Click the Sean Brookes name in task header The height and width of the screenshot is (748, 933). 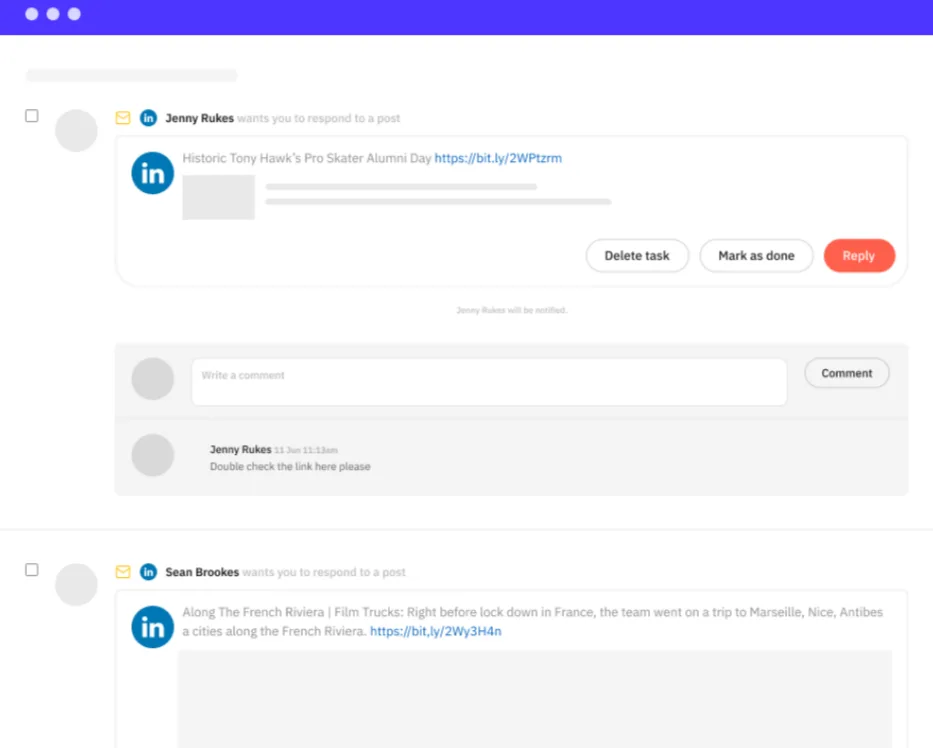[x=202, y=572]
